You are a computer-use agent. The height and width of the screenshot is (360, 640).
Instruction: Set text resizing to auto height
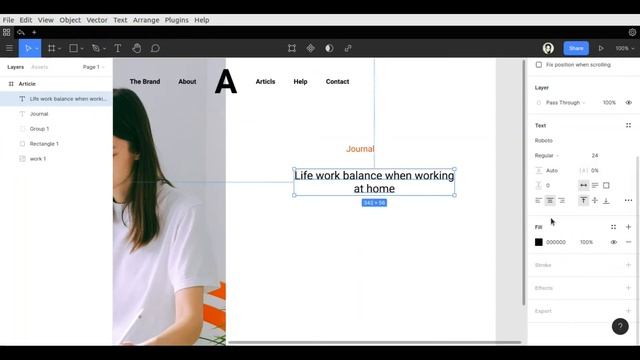pos(595,185)
